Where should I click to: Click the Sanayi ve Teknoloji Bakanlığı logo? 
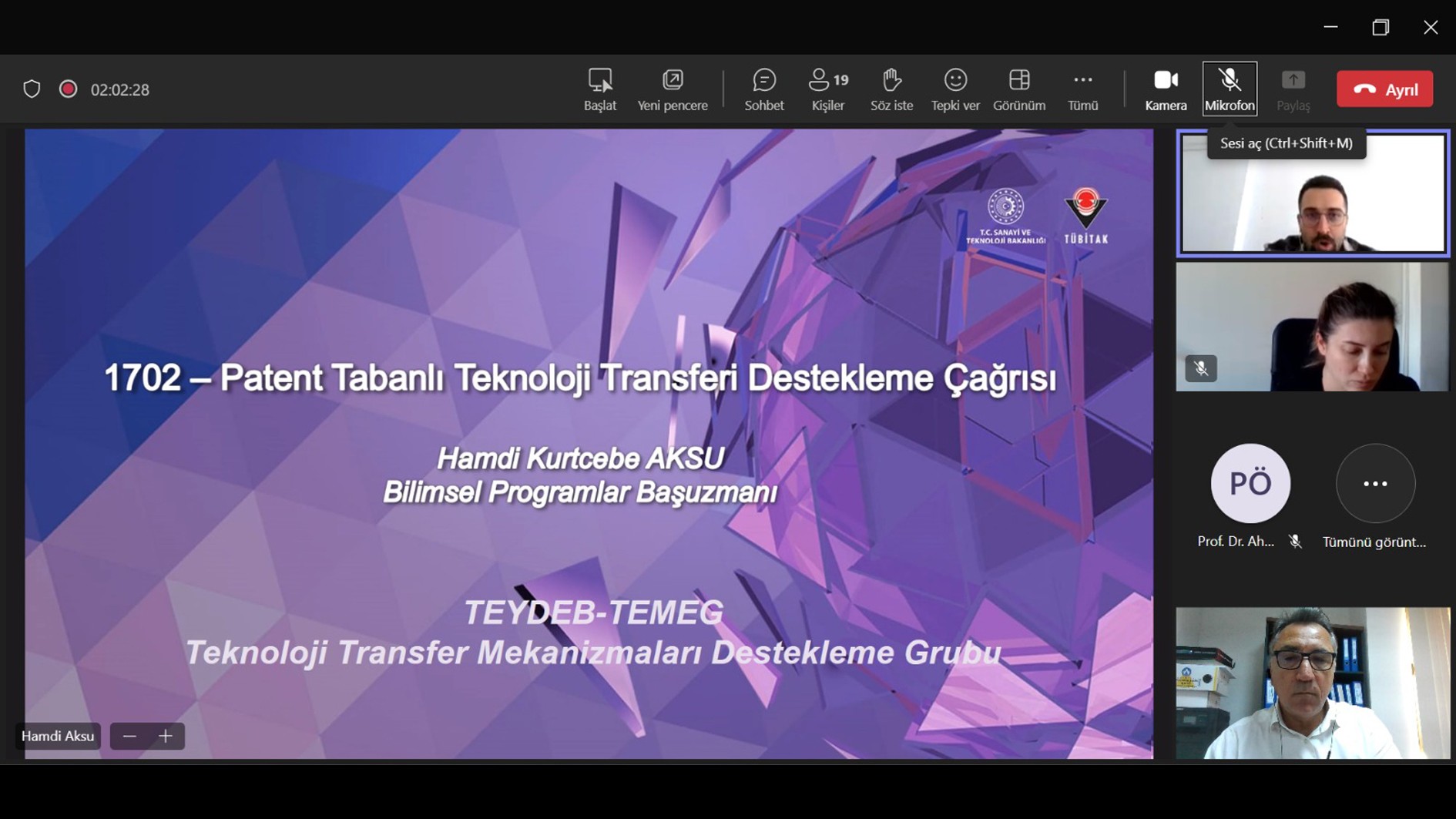coord(1006,216)
